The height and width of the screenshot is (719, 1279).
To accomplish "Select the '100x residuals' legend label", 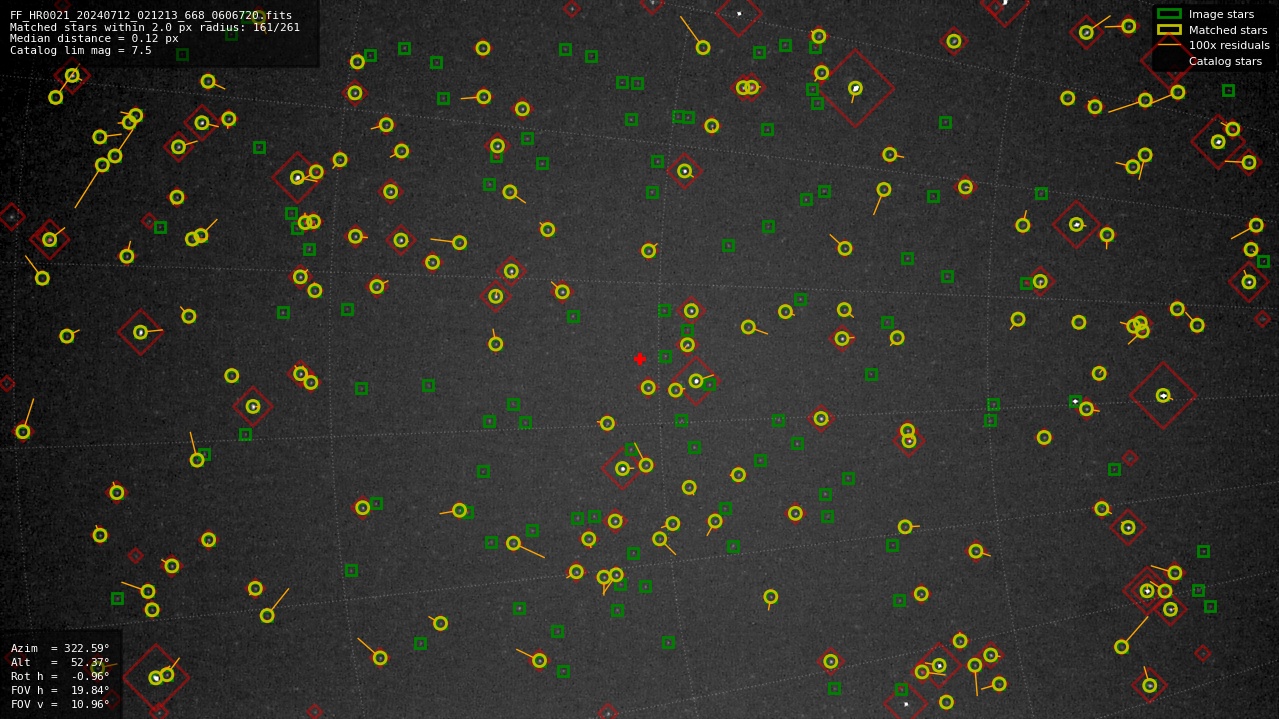I will [x=1229, y=46].
